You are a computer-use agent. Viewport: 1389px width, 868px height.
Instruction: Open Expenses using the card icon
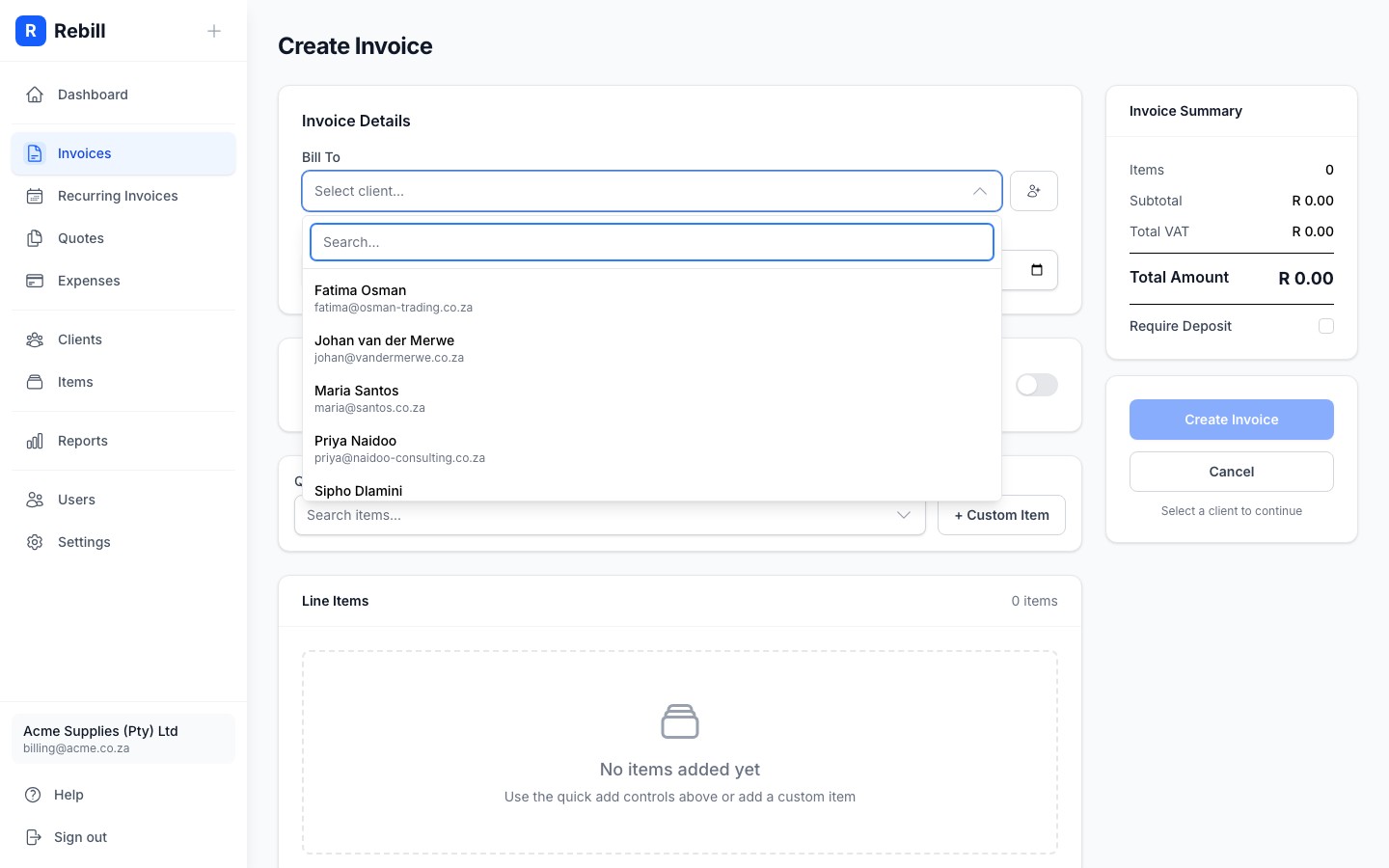[x=35, y=281]
